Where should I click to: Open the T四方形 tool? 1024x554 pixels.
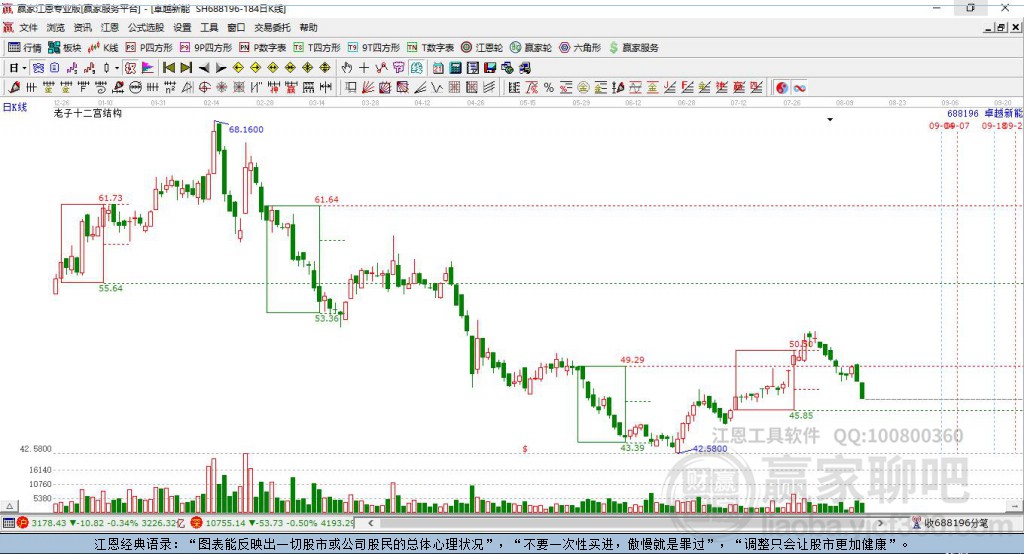pos(317,48)
